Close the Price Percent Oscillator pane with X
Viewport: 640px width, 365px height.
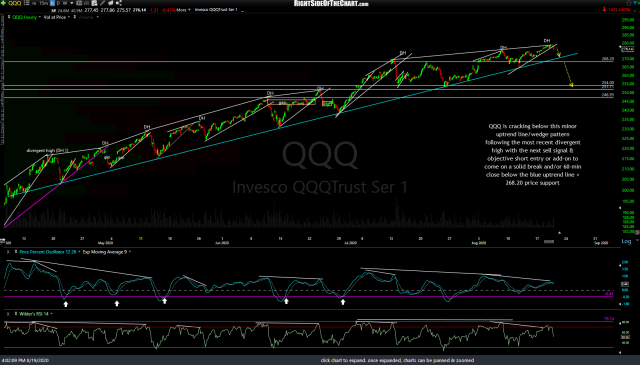point(8,252)
